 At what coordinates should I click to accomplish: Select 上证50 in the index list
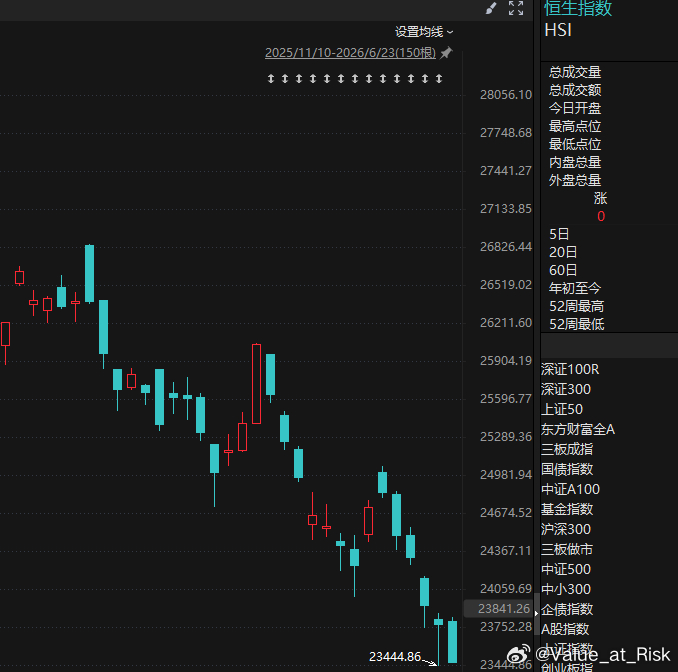562,409
